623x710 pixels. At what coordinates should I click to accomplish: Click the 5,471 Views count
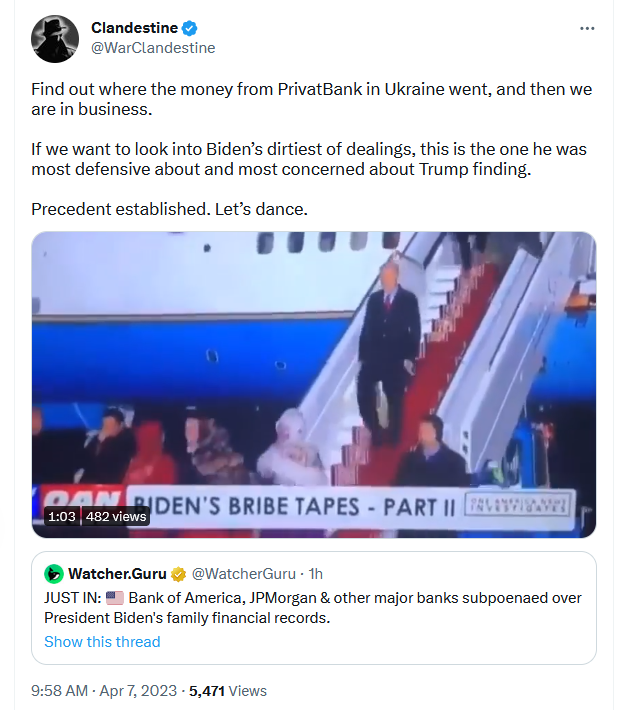click(228, 691)
